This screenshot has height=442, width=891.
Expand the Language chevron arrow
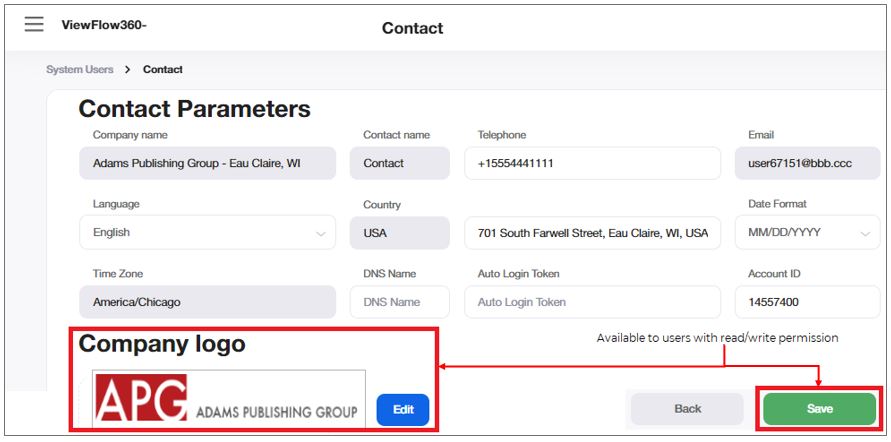tap(321, 234)
